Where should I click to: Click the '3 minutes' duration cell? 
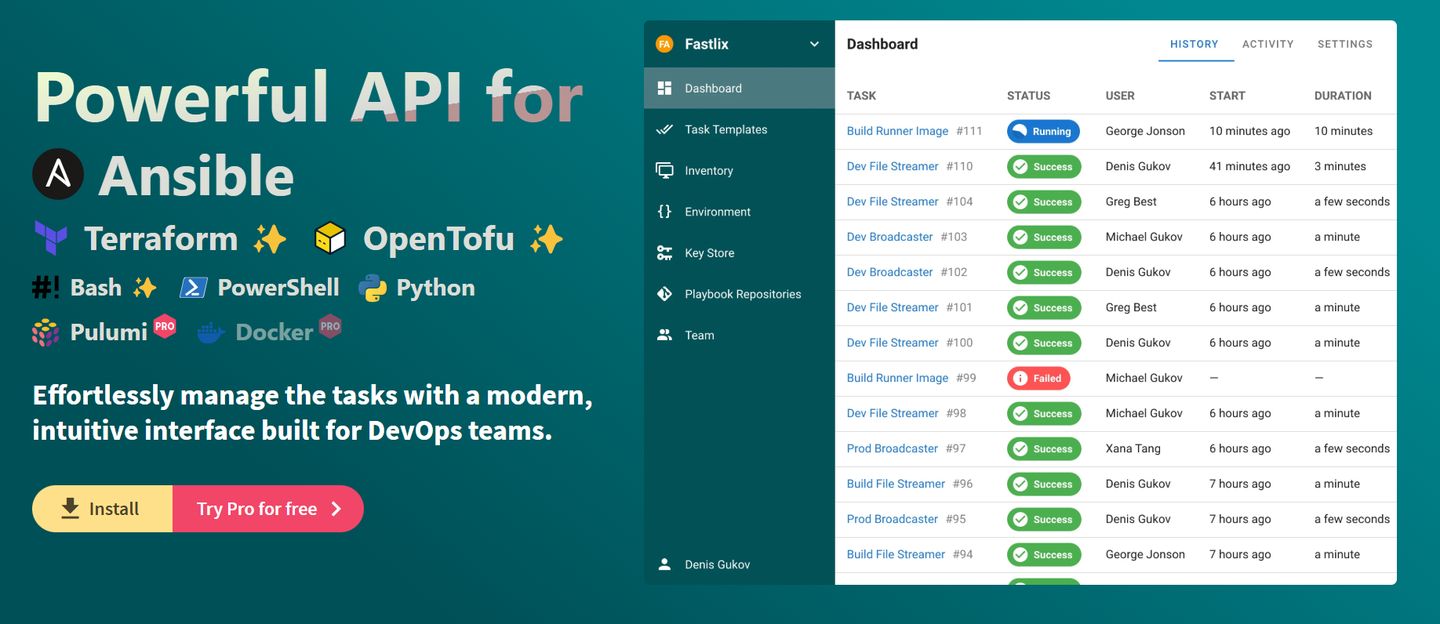(1340, 166)
